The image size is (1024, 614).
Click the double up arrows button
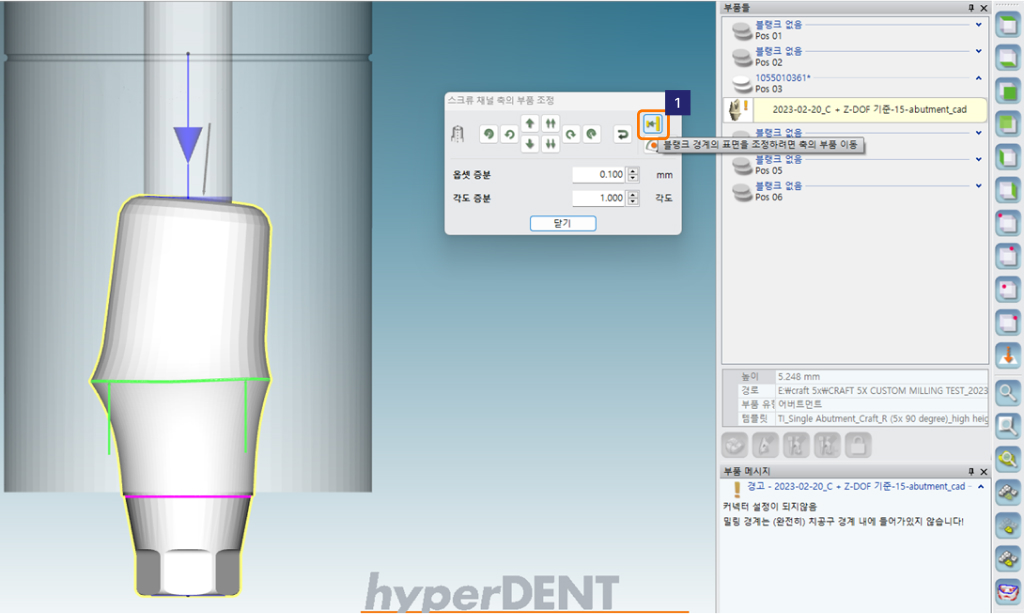coord(550,123)
